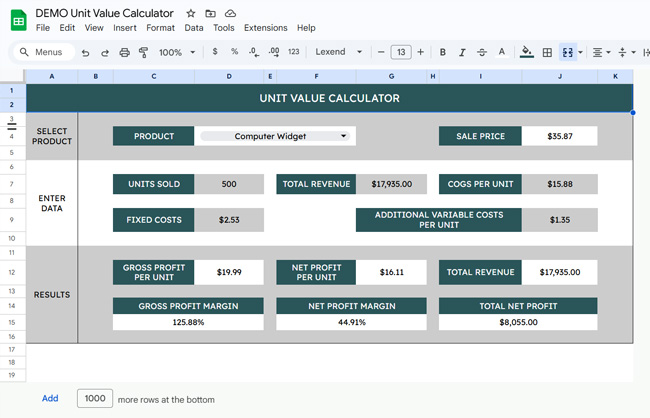Click the redo icon
Image resolution: width=650 pixels, height=418 pixels.
pyautogui.click(x=105, y=52)
